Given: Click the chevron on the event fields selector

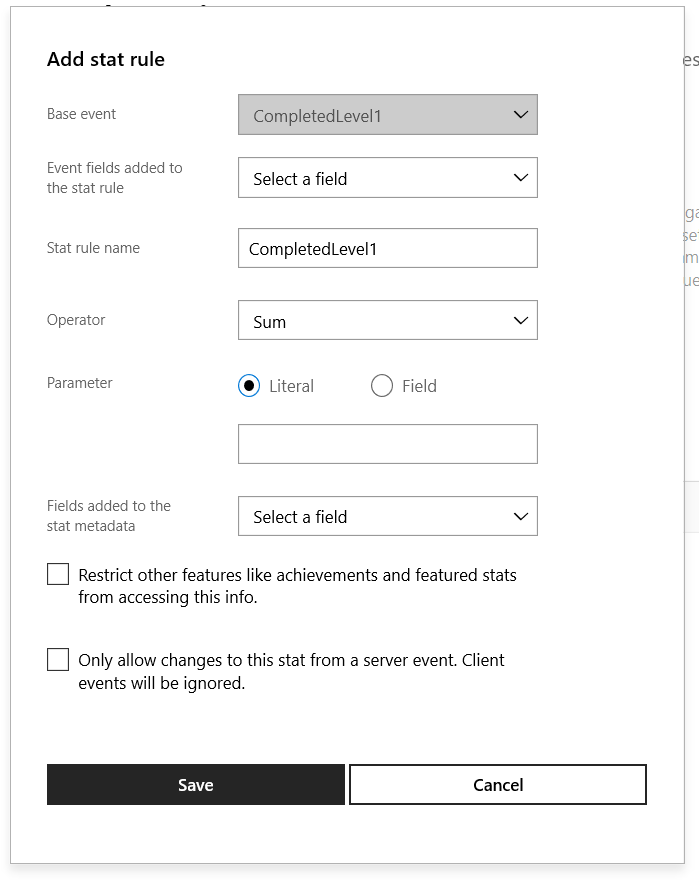Looking at the screenshot, I should click(x=520, y=177).
